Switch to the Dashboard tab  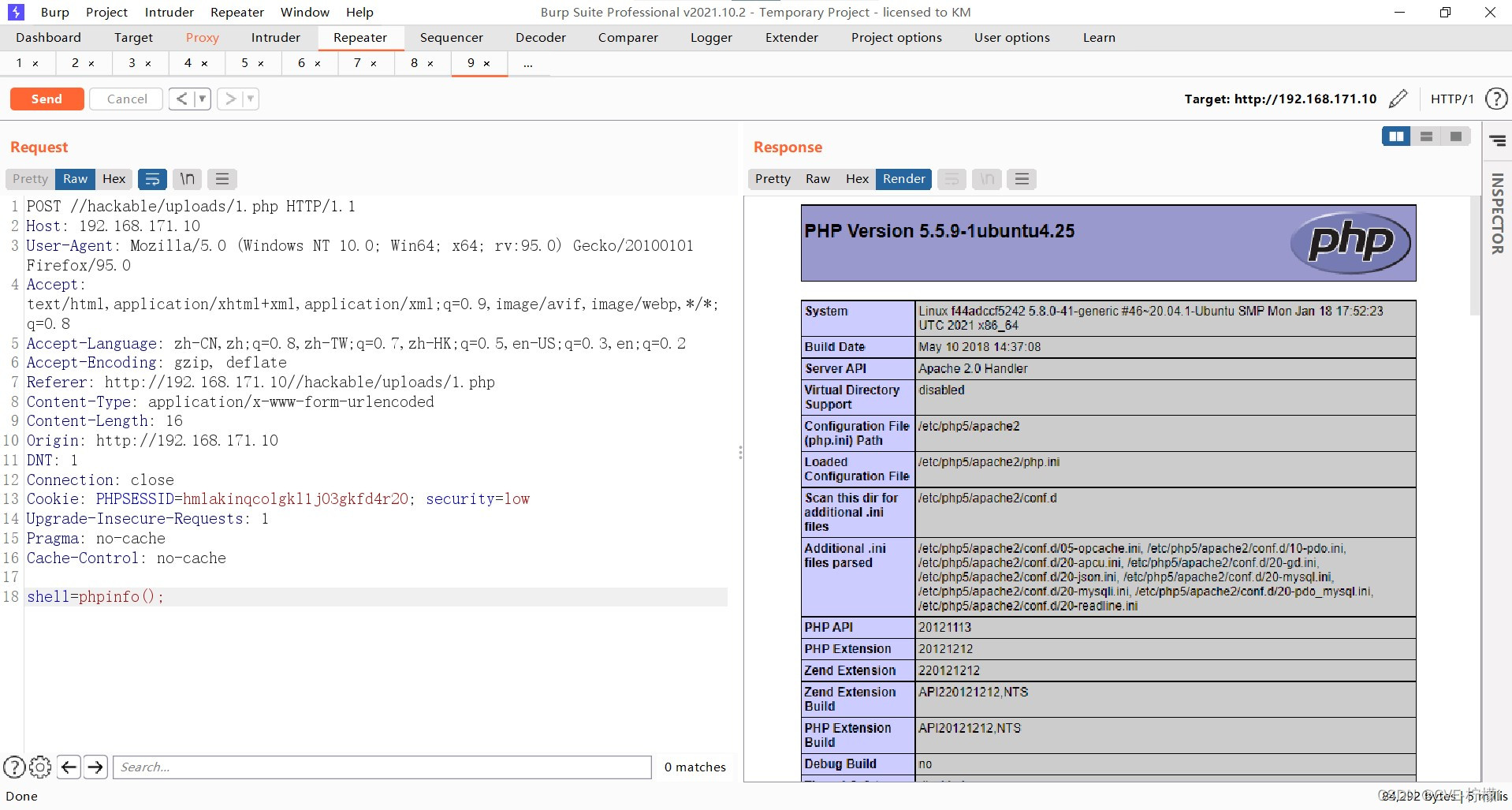pos(48,37)
